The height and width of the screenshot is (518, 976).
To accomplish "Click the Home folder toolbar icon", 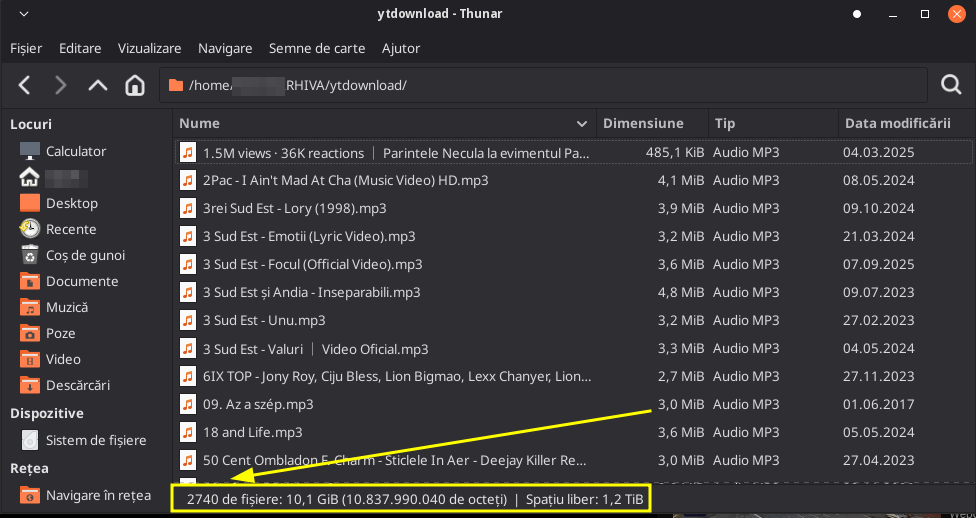I will (135, 85).
